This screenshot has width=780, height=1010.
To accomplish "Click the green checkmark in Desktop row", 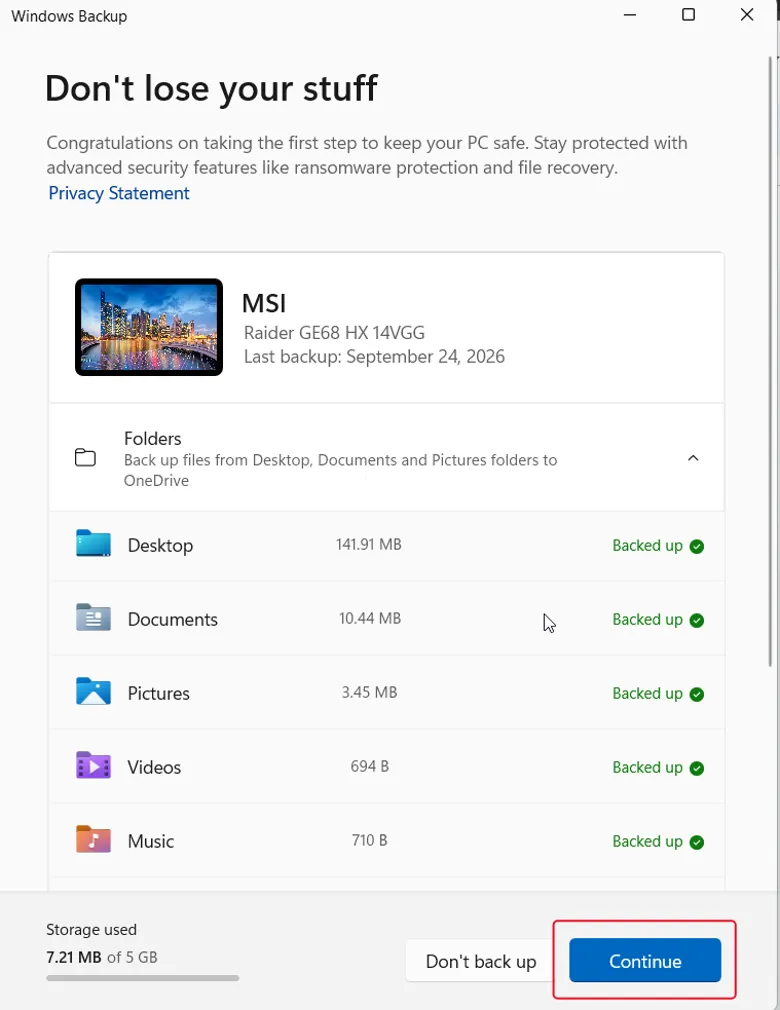I will 696,546.
